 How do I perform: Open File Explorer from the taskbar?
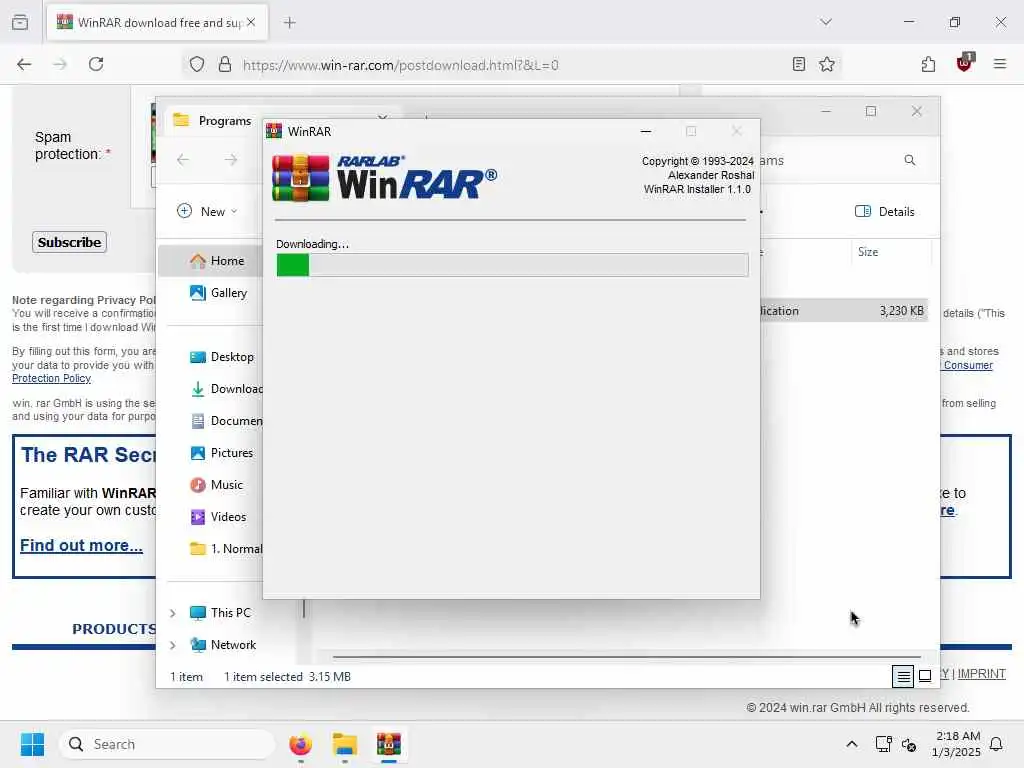pos(344,744)
